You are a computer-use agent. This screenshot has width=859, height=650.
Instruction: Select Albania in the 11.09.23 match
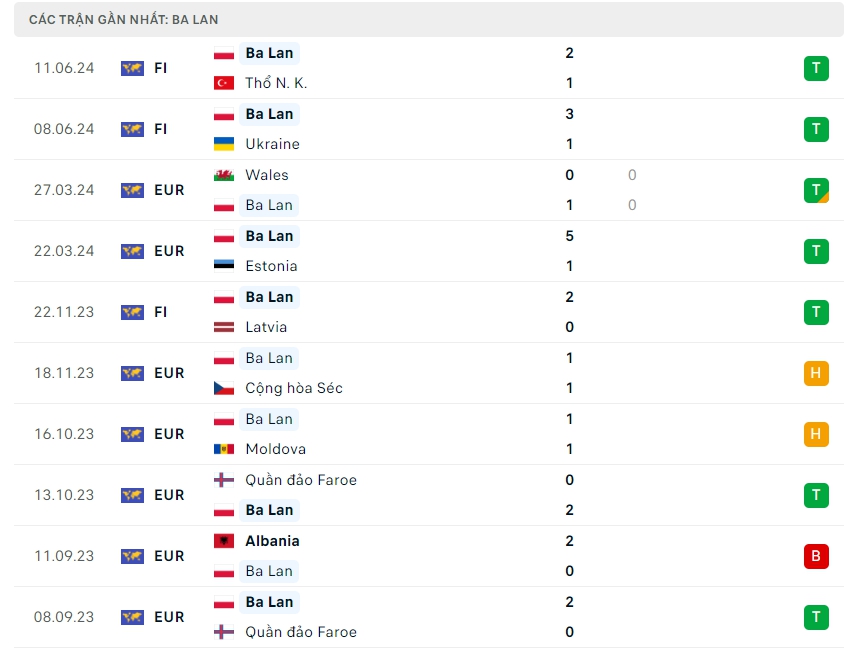pyautogui.click(x=272, y=541)
